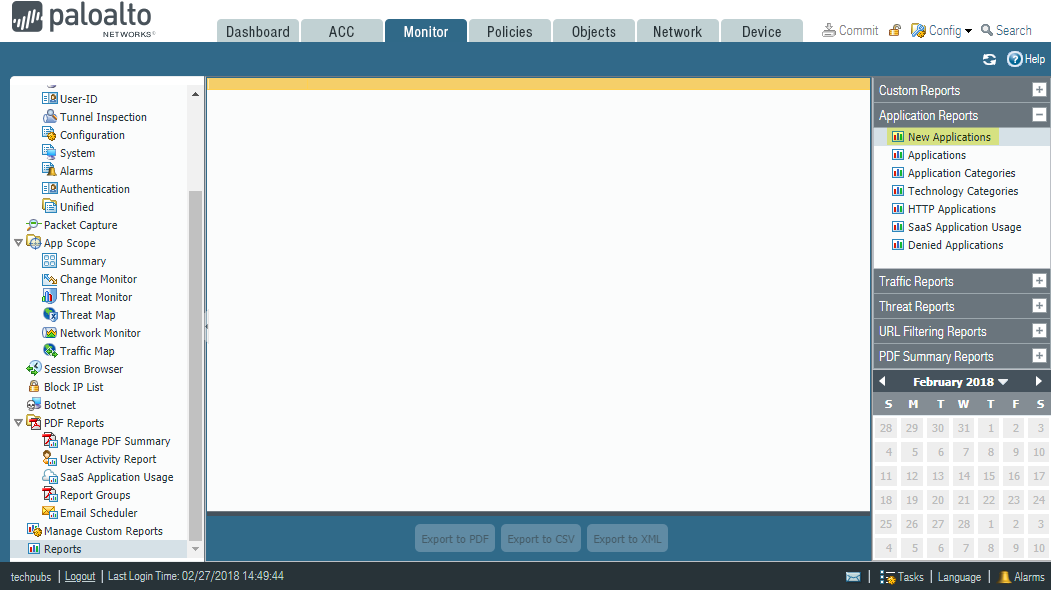
Task: Open the Alarms log icon
Action: click(x=50, y=170)
